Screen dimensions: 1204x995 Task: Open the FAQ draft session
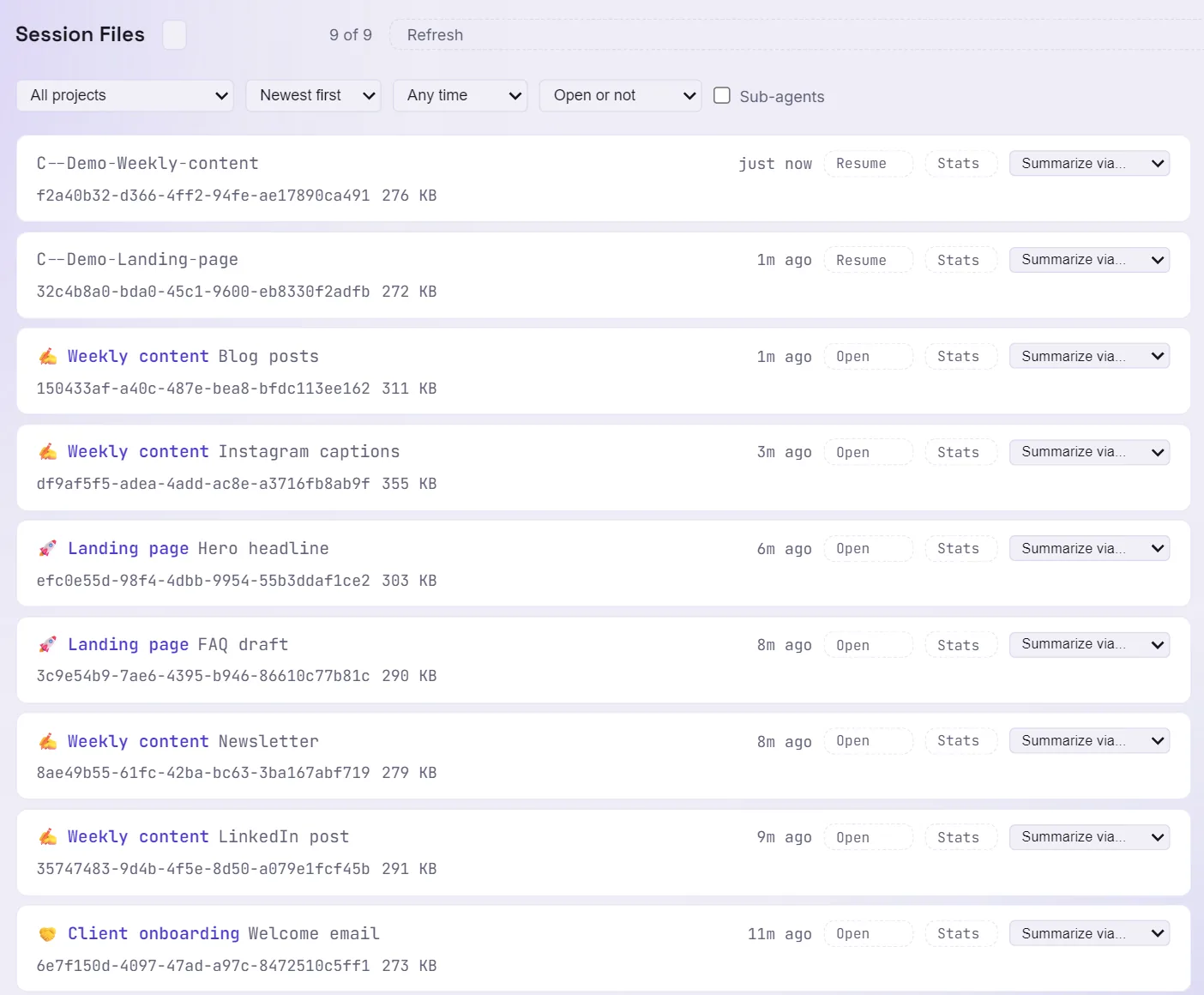(x=868, y=645)
